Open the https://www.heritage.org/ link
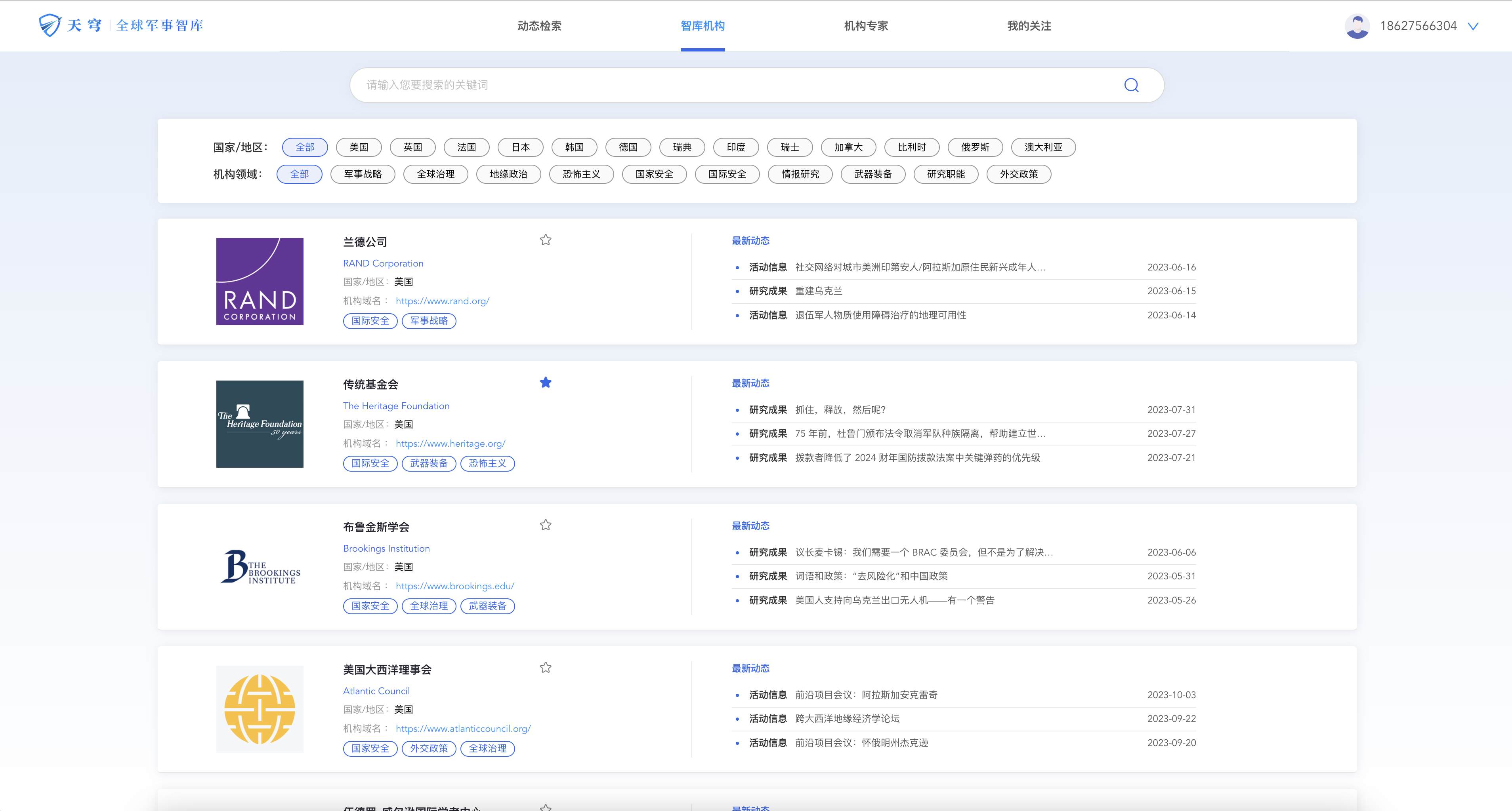Screen dimensions: 1512x811 point(450,444)
